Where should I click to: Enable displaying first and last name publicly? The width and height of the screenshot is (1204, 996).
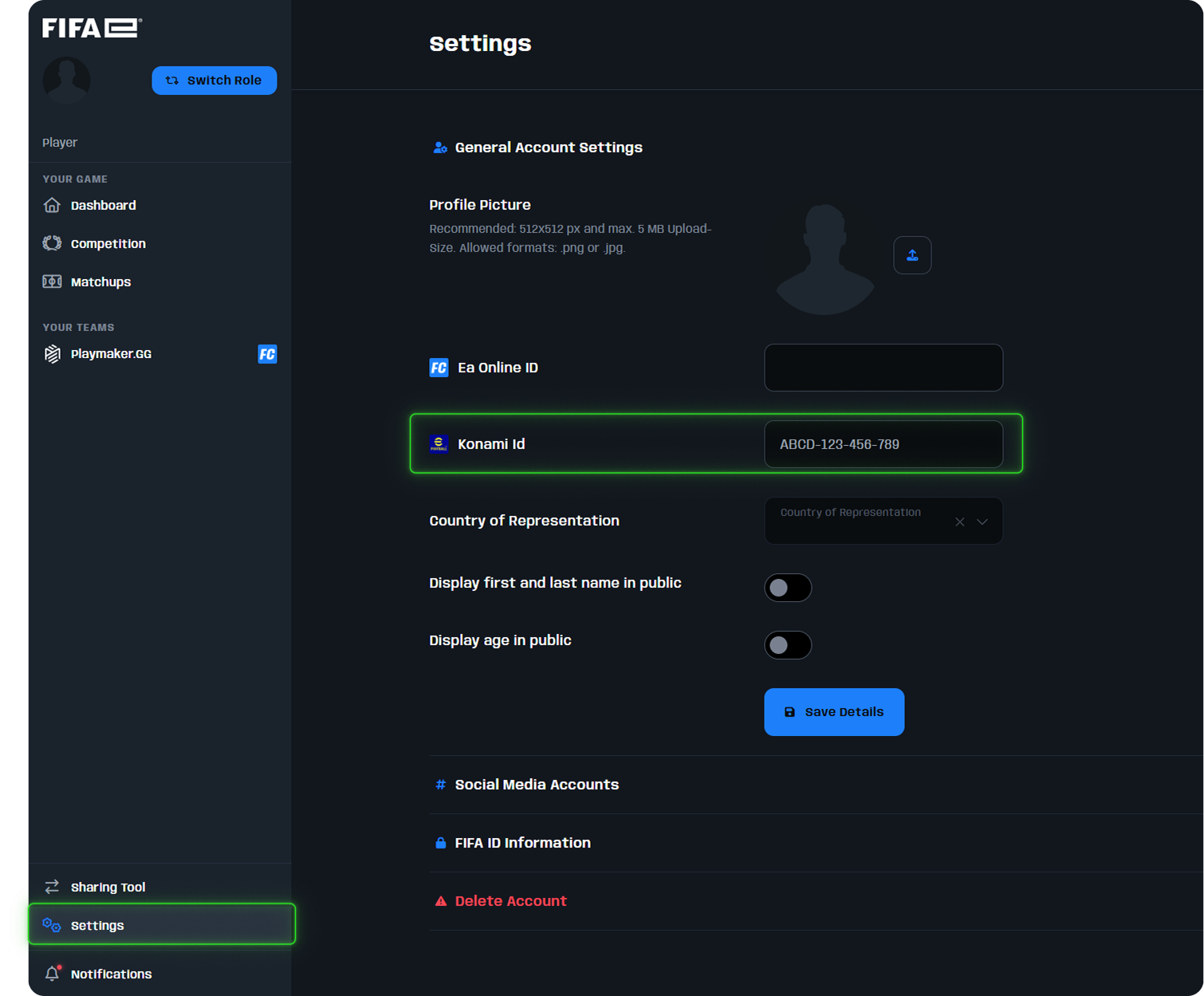click(788, 588)
